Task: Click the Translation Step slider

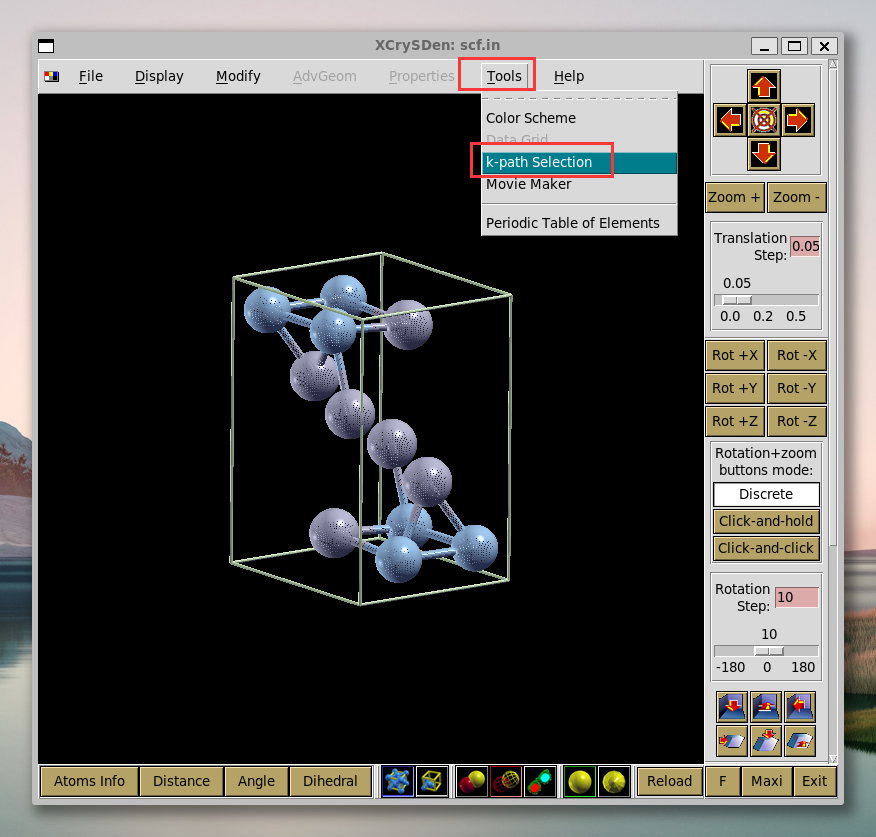Action: [766, 300]
